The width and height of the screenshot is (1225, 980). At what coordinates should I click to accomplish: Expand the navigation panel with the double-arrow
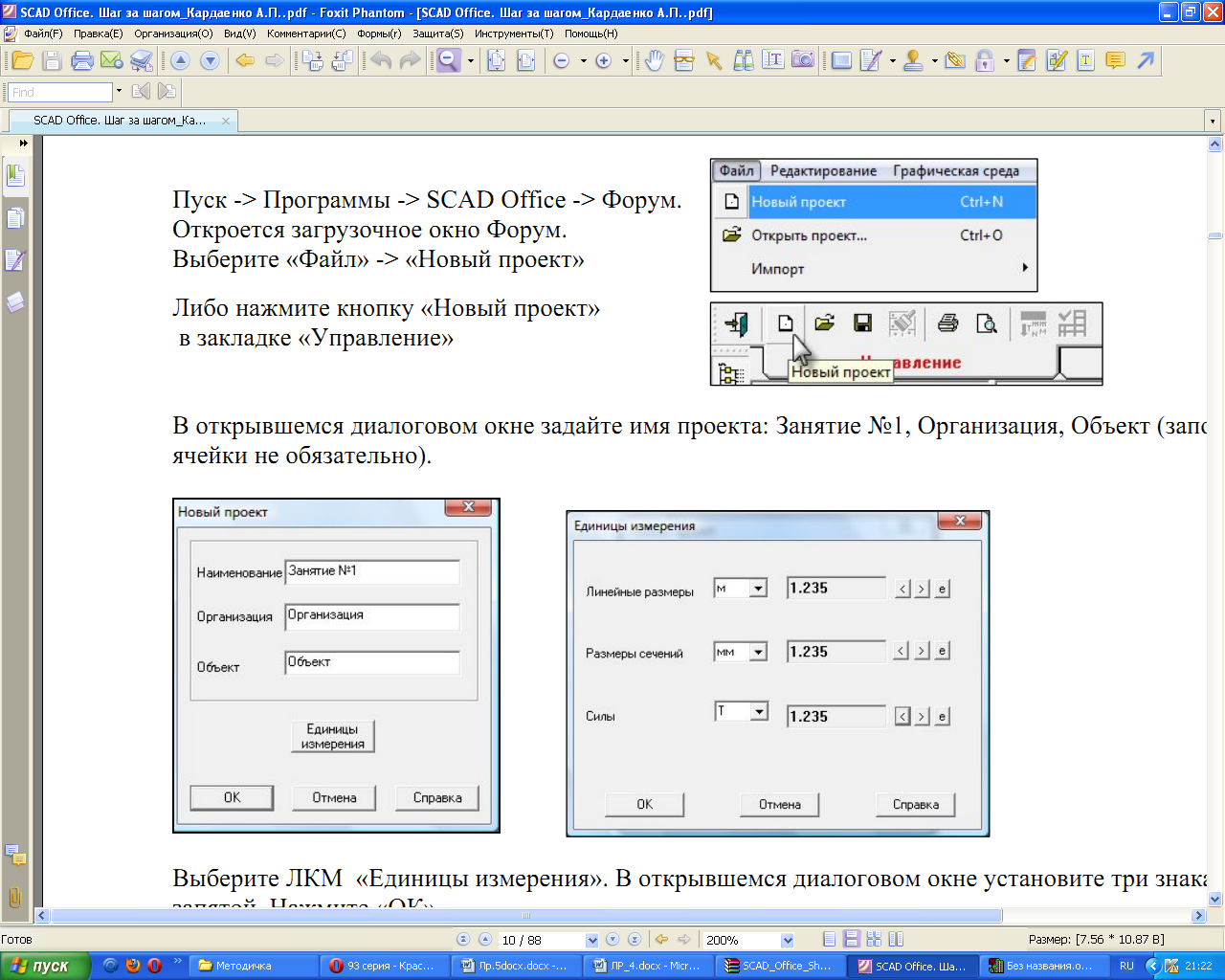pos(23,143)
